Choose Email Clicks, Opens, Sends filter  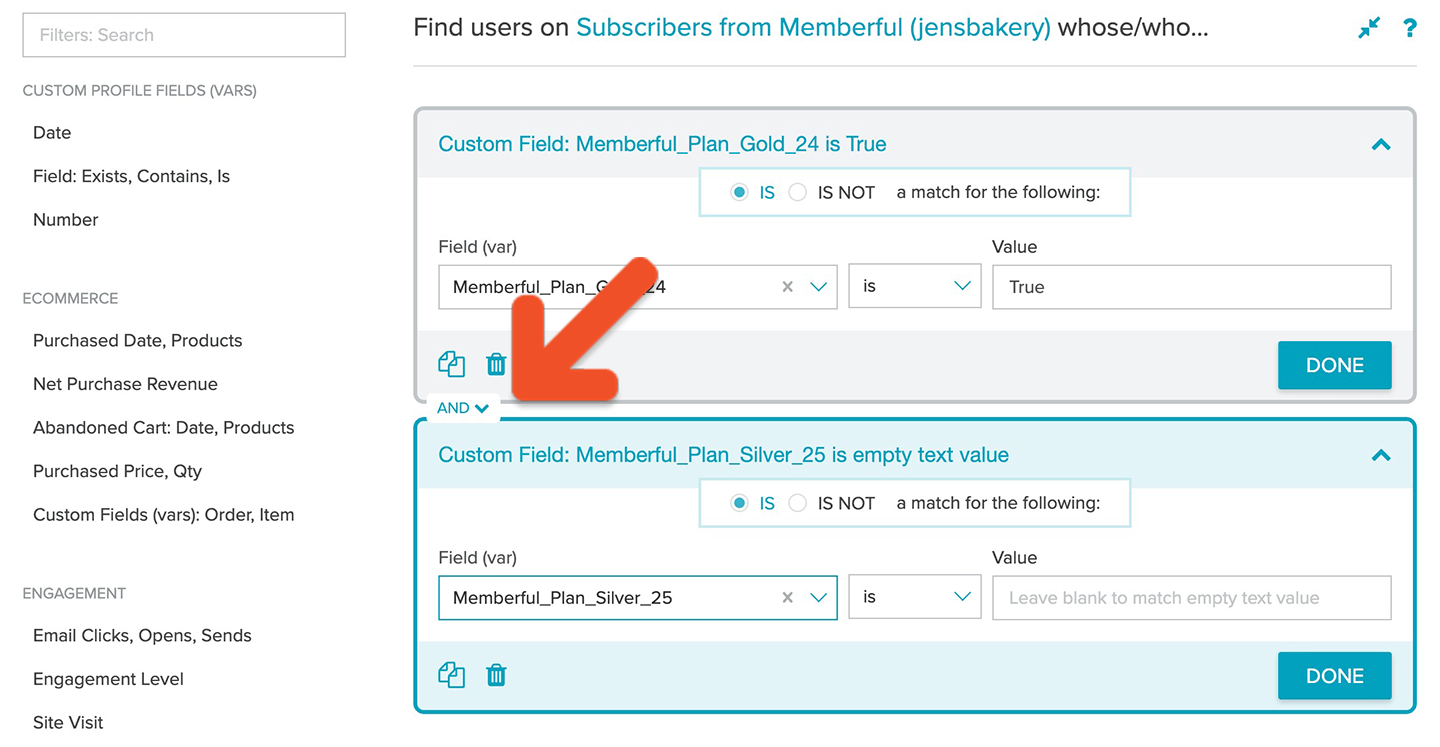click(142, 635)
